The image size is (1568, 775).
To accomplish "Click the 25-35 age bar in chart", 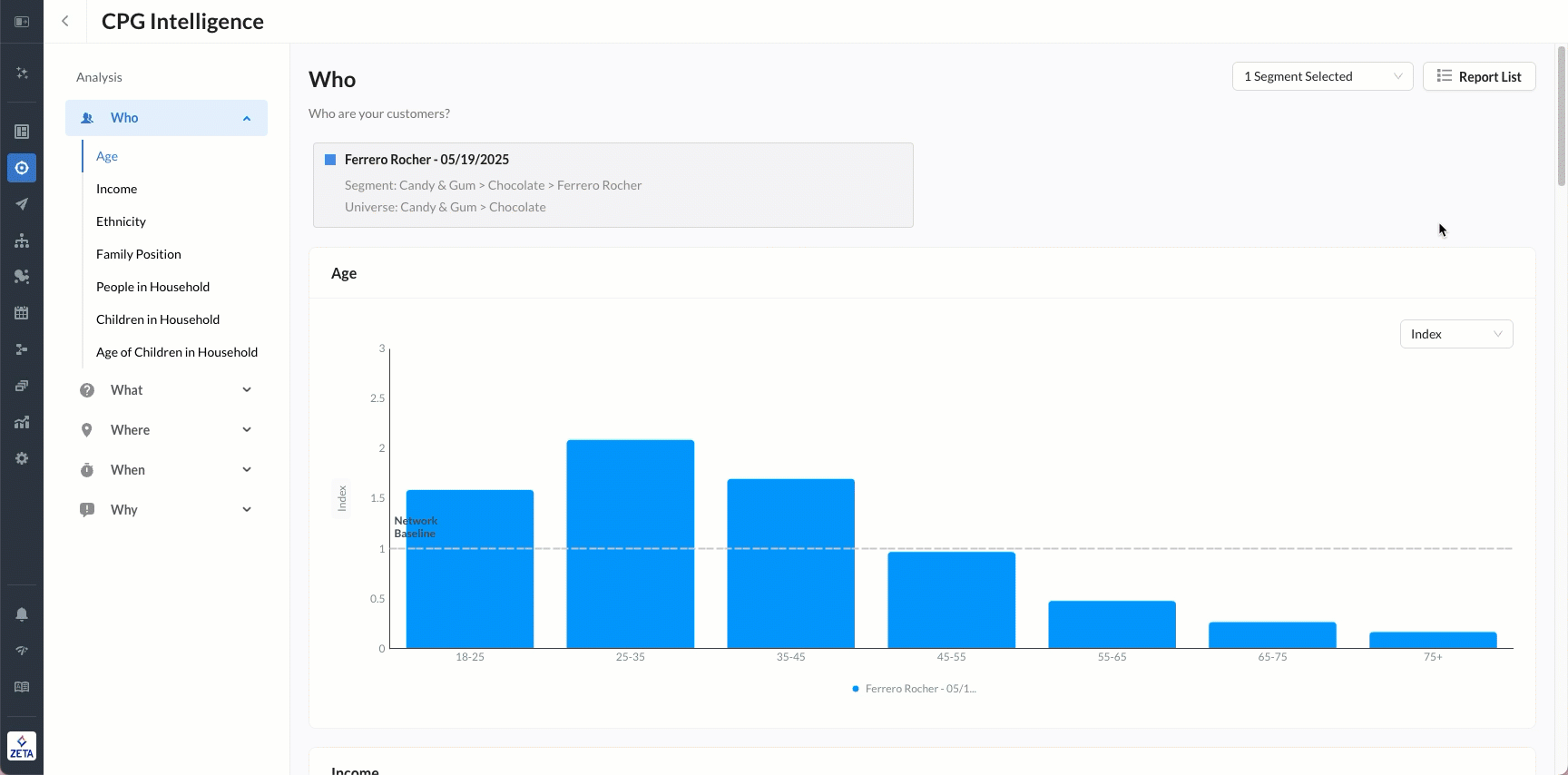I will click(630, 544).
